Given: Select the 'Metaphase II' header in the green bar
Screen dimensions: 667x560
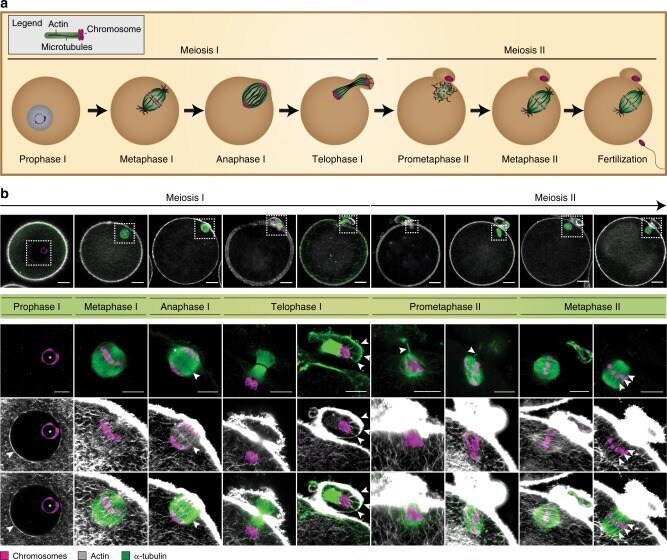Looking at the screenshot, I should [x=592, y=307].
